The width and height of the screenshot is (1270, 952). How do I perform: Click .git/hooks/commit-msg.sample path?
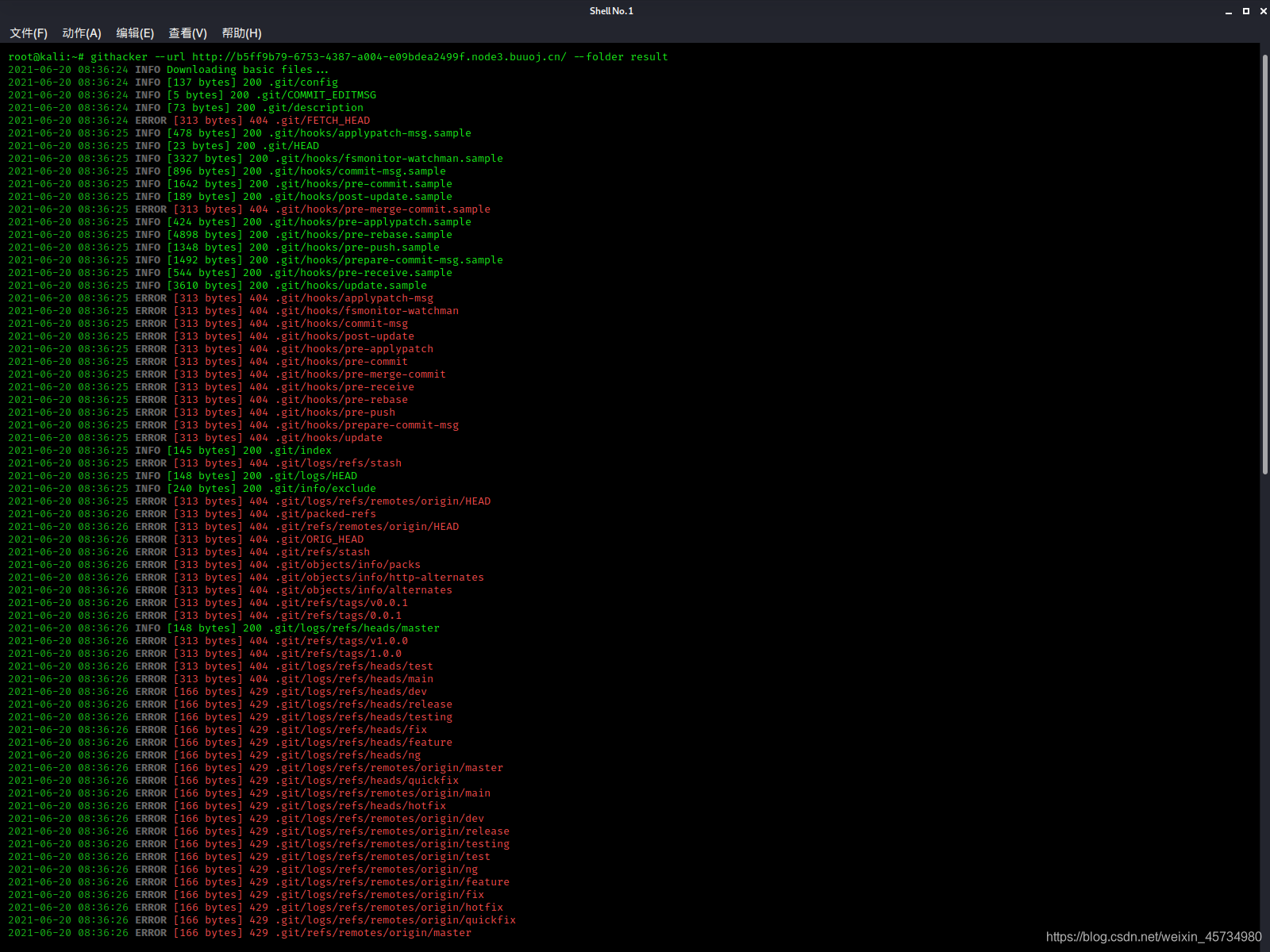point(357,171)
